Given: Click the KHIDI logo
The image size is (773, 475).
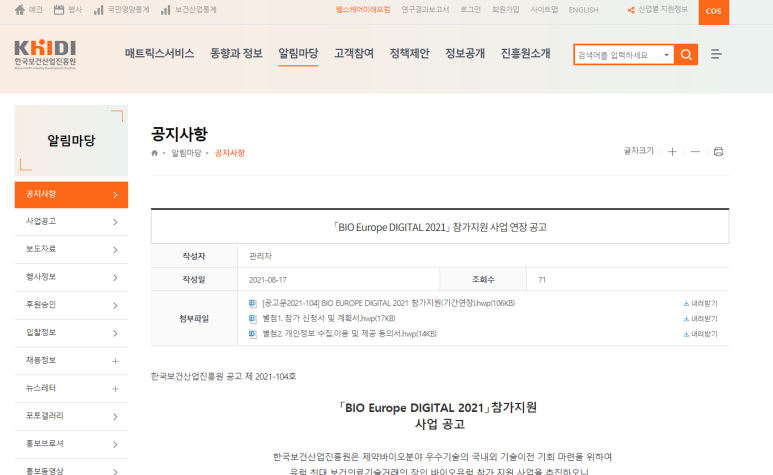Looking at the screenshot, I should point(45,54).
